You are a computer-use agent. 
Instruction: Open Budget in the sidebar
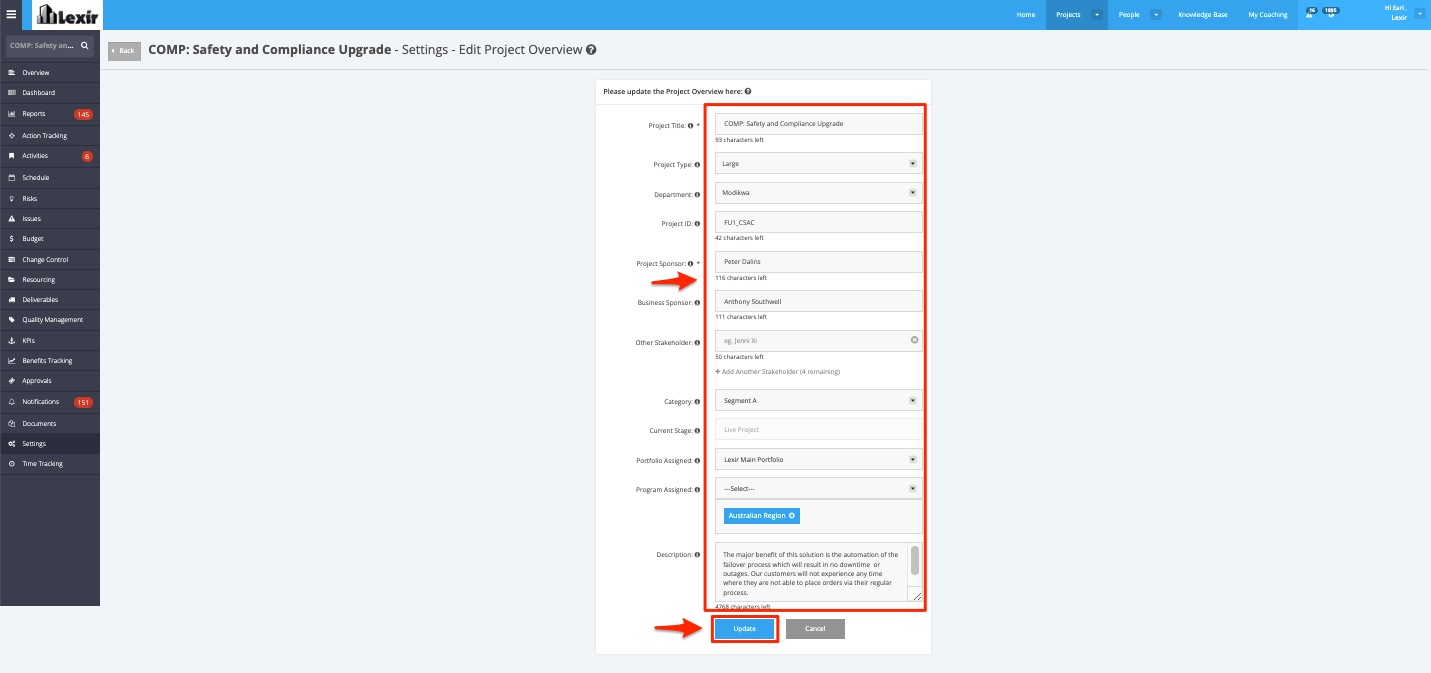(50, 239)
